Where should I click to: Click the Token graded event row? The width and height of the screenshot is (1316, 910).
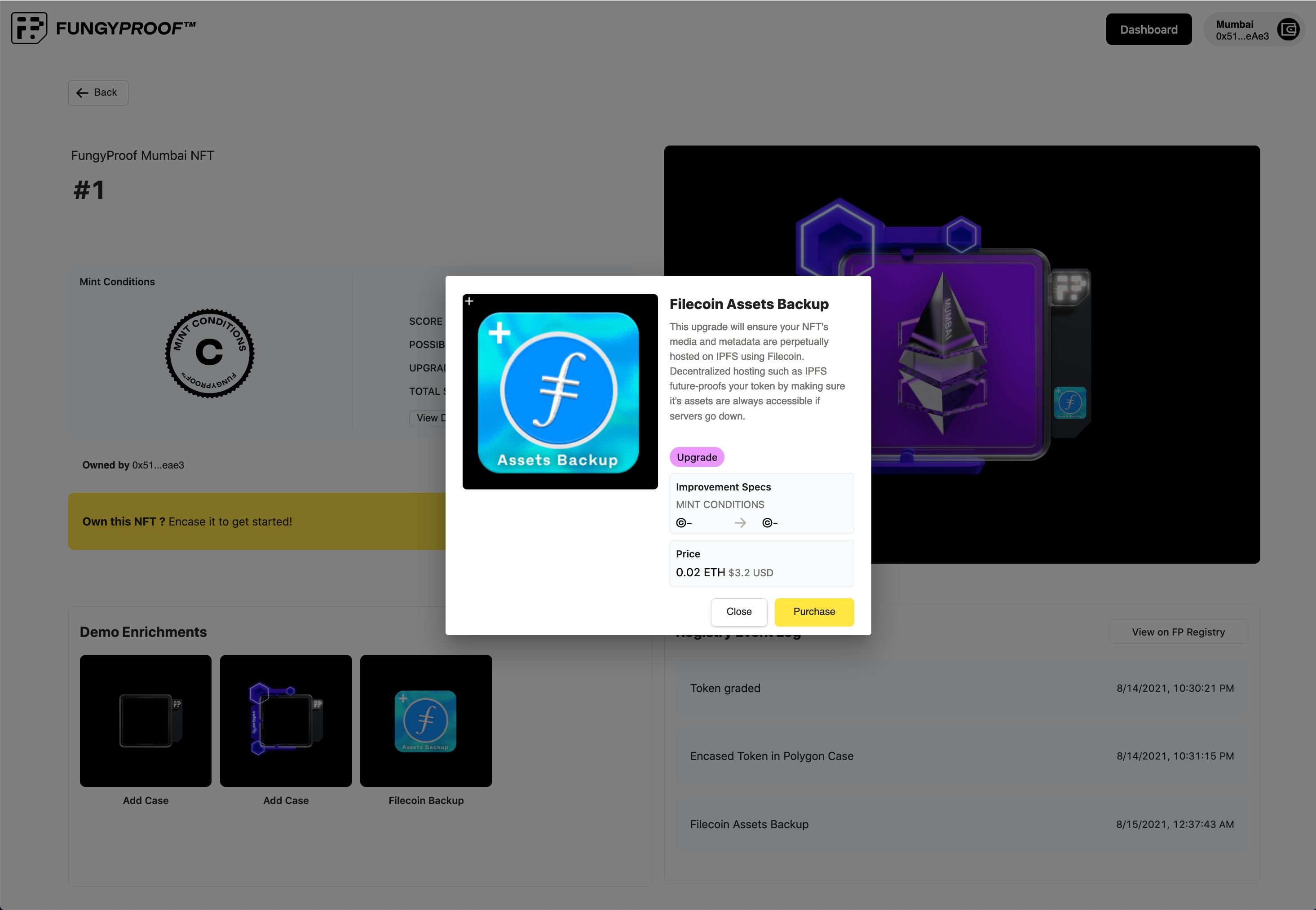tap(962, 688)
